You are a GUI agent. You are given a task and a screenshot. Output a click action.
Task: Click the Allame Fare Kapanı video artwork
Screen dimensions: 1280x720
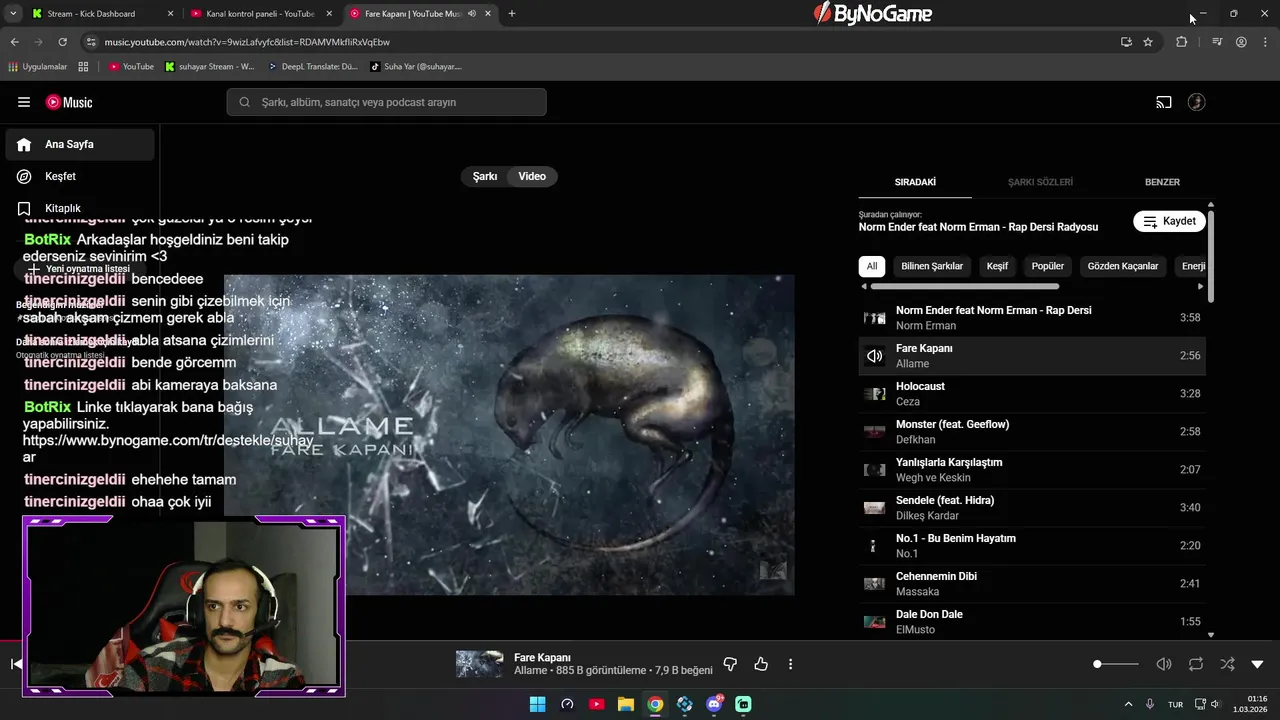(x=510, y=435)
